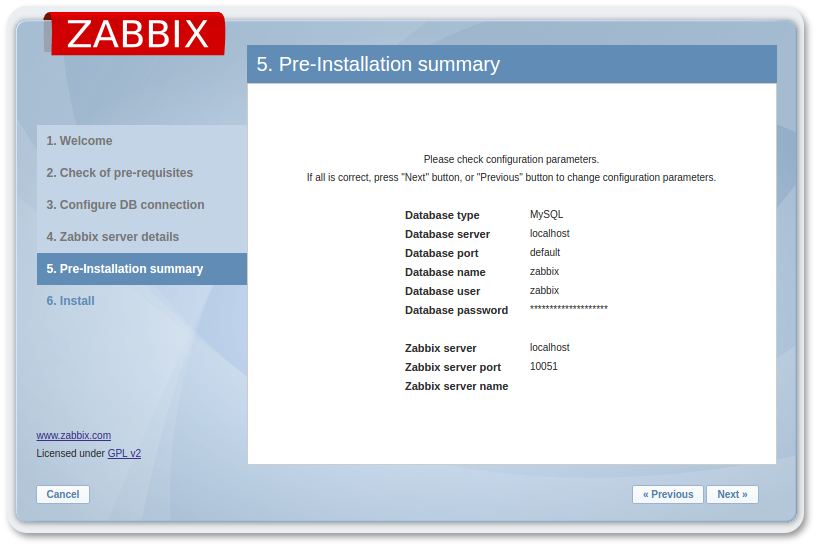
Task: Go back with the Previous button
Action: 667,494
